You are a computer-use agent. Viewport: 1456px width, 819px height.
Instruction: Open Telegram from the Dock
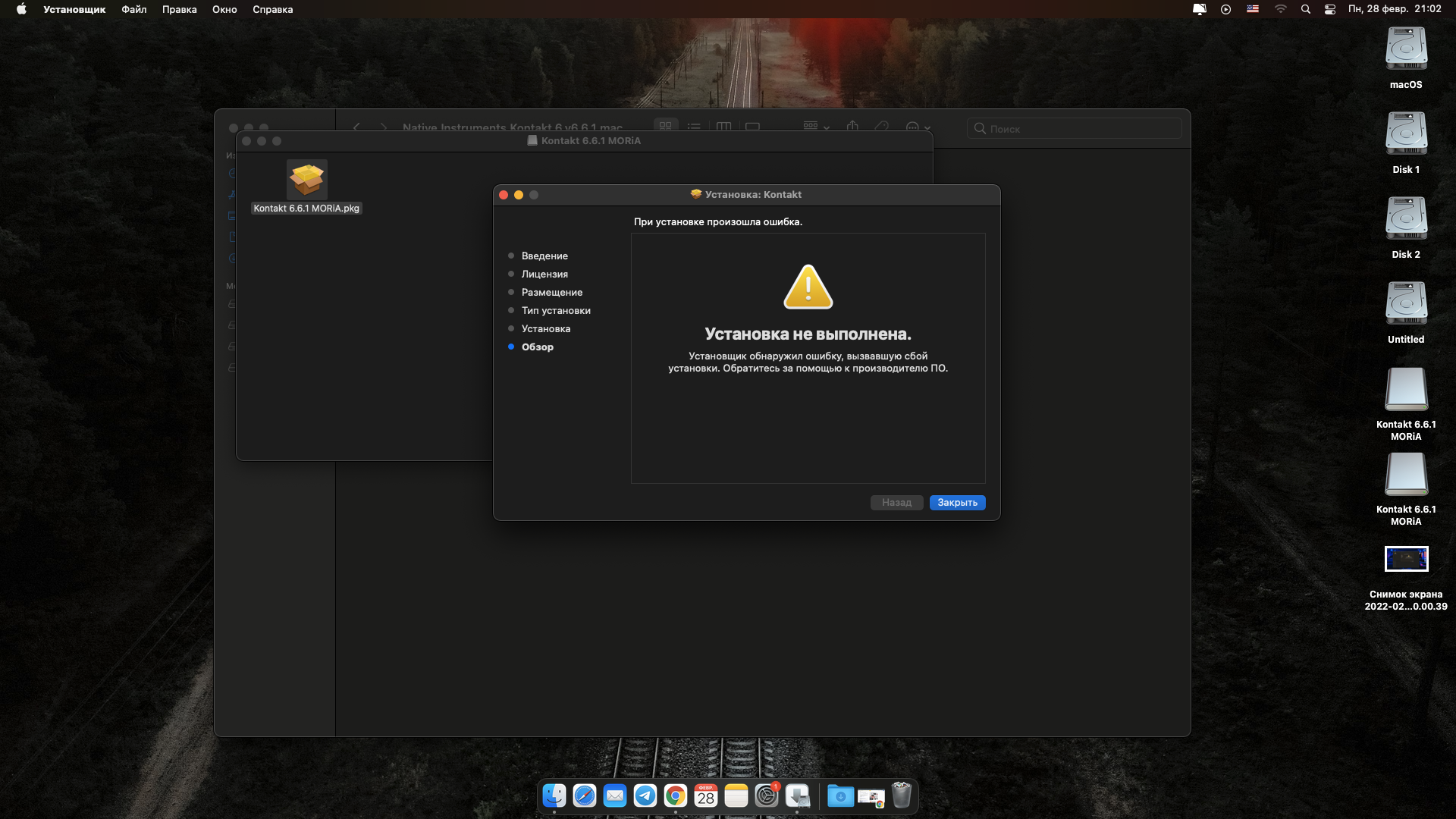(x=645, y=795)
